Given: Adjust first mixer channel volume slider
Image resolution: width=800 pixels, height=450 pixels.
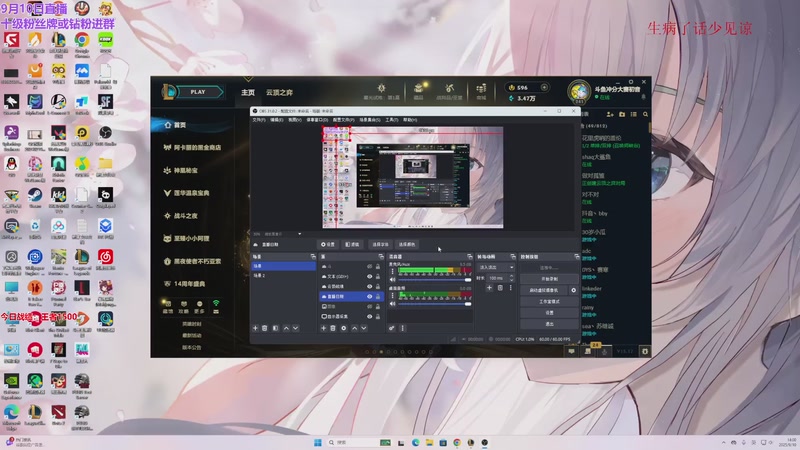Looking at the screenshot, I should pos(435,280).
